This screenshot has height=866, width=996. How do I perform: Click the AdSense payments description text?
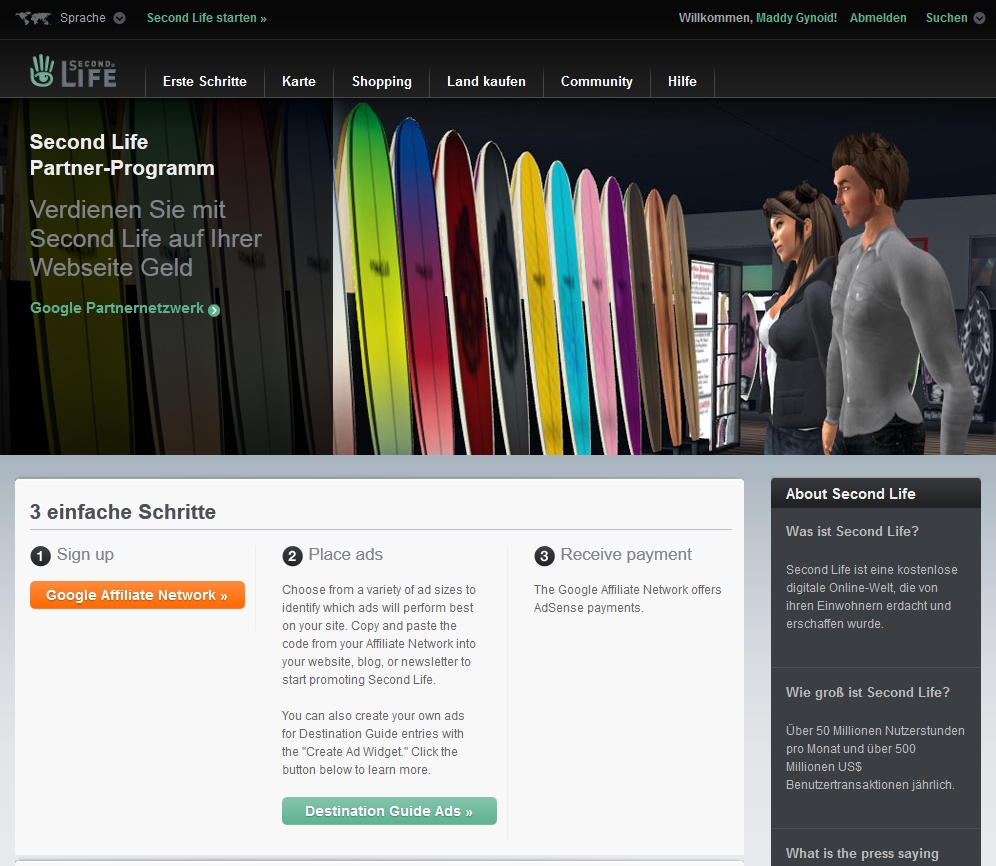[x=628, y=599]
